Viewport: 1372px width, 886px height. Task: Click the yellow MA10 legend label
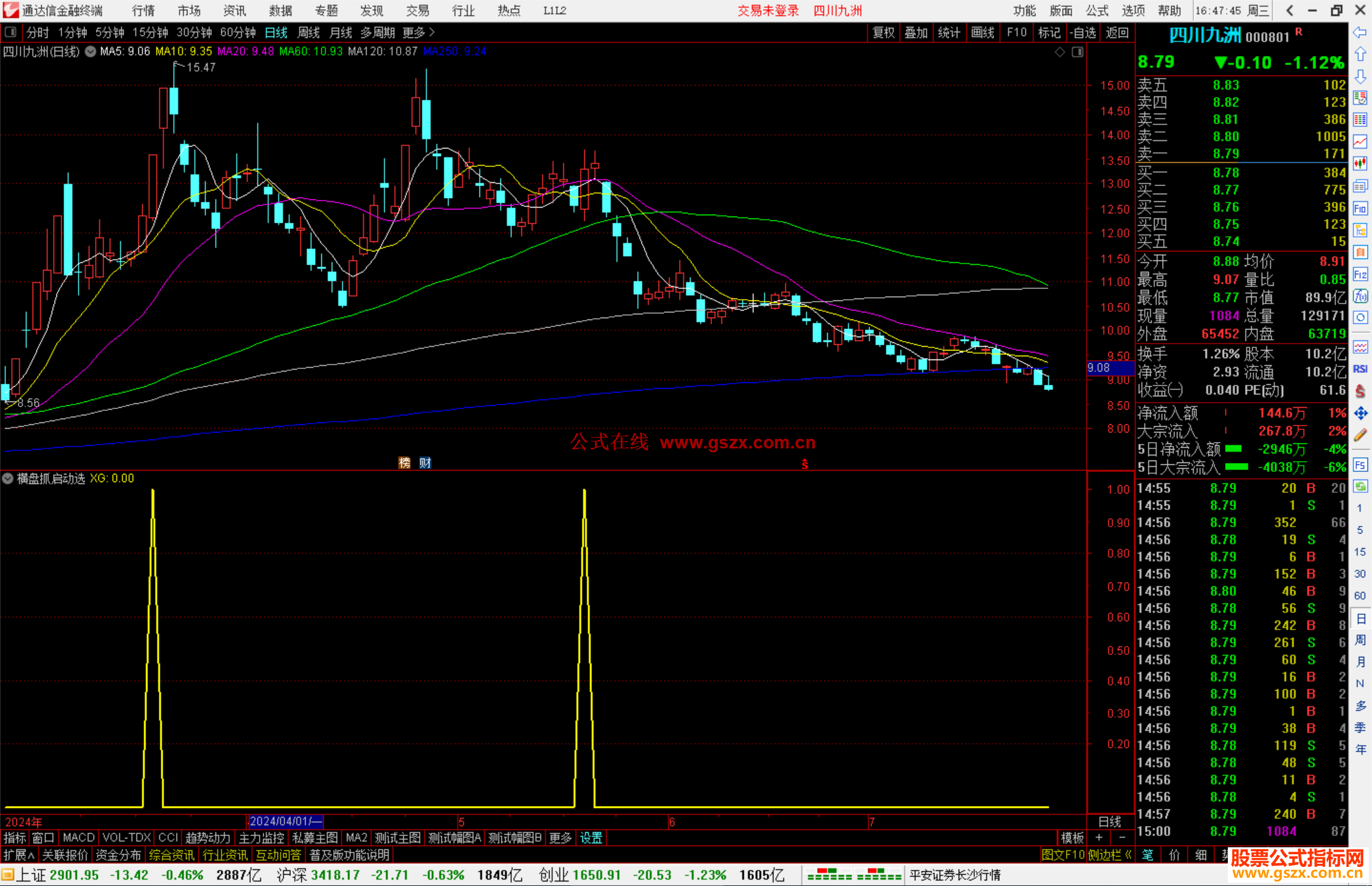184,51
